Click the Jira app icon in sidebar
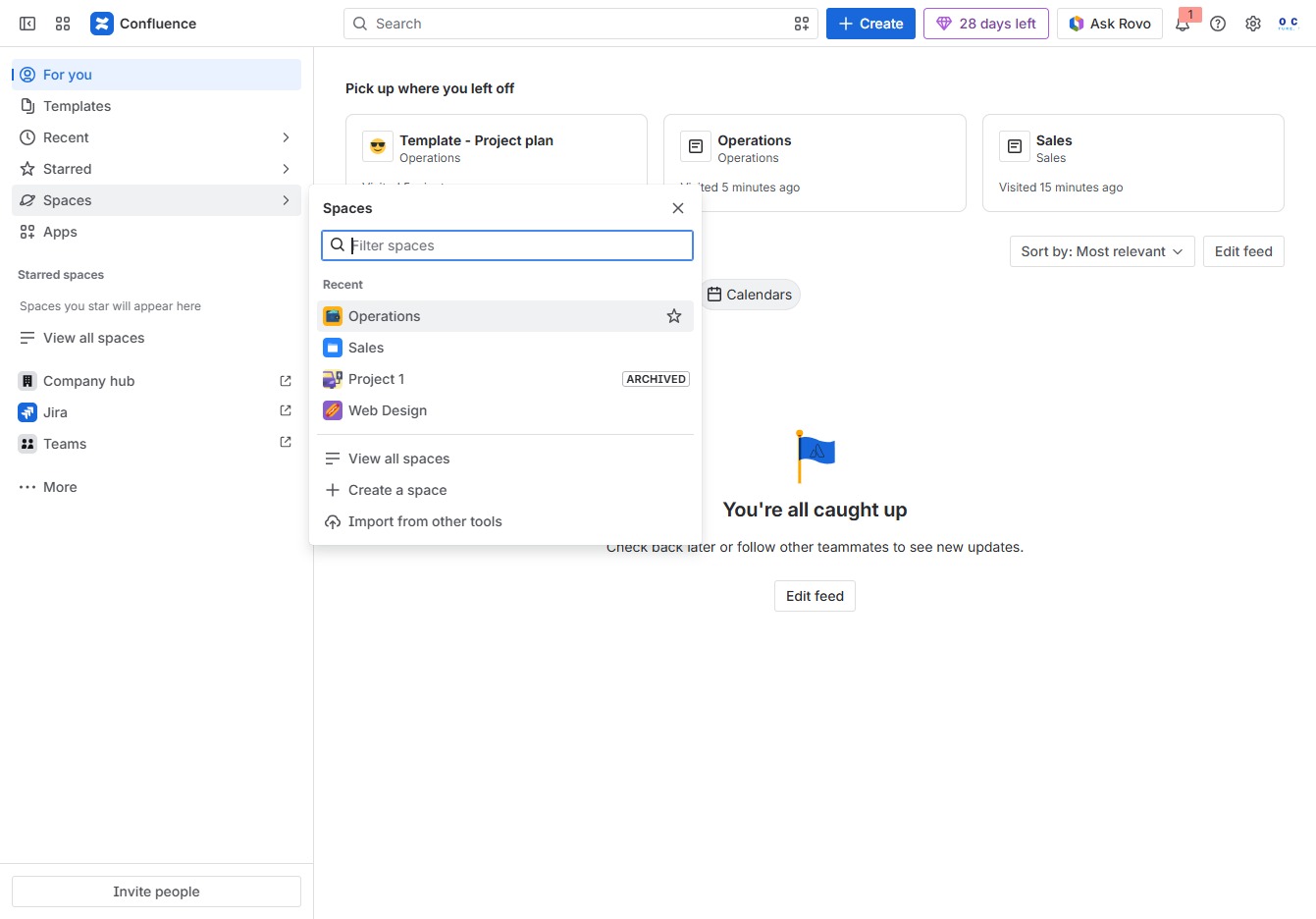This screenshot has height=919, width=1316. pyautogui.click(x=27, y=412)
